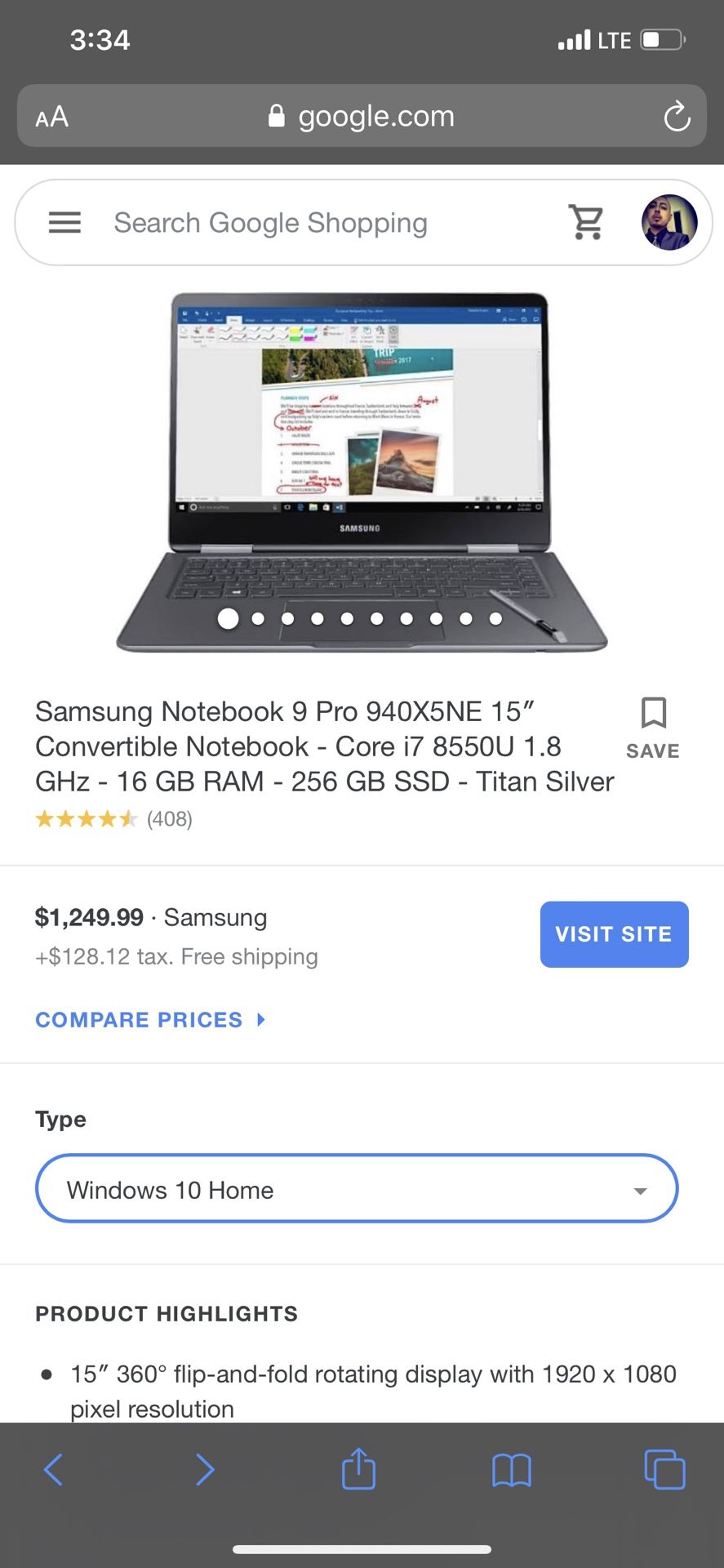Expand Compare Prices link
This screenshot has width=724, height=1568.
pos(150,1019)
